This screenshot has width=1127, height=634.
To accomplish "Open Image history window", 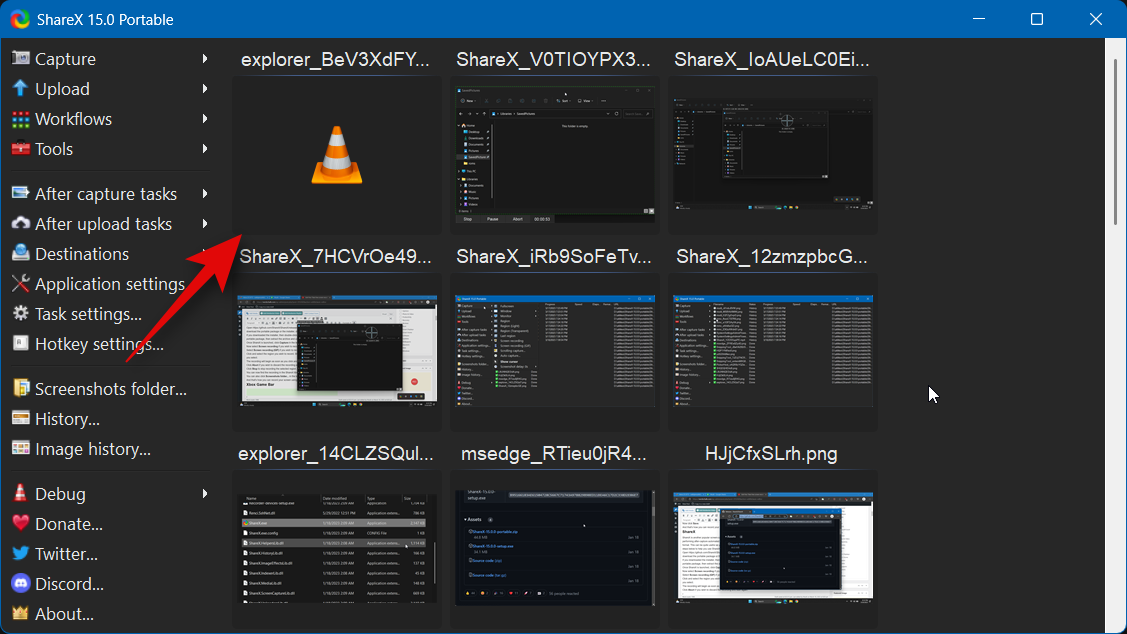I will pos(92,449).
